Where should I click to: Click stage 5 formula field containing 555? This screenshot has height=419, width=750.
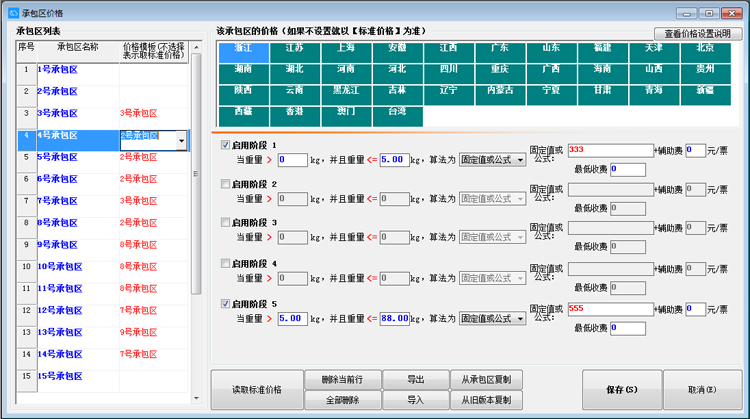610,309
